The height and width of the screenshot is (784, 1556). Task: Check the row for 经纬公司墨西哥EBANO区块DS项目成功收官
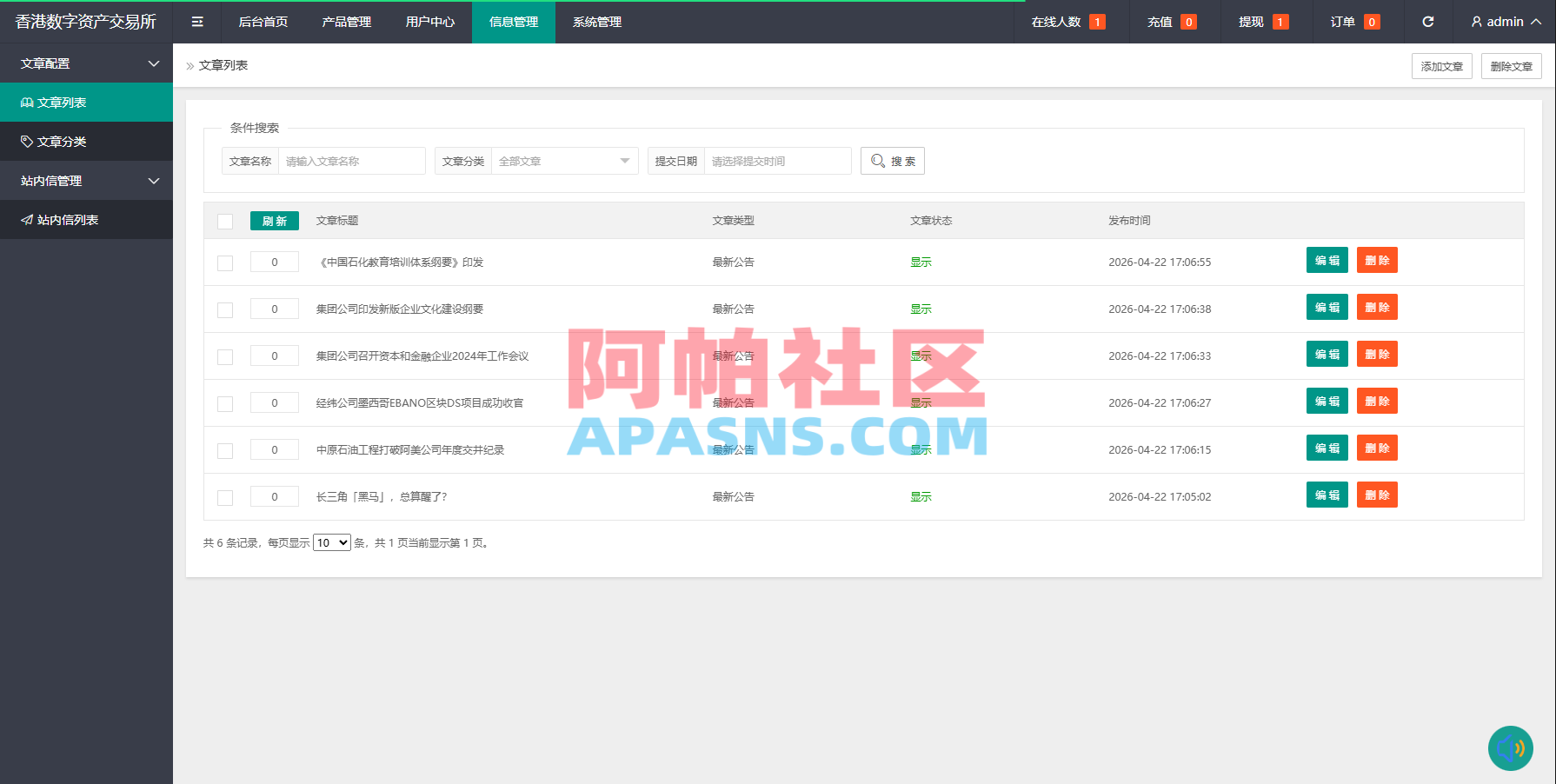pos(225,404)
